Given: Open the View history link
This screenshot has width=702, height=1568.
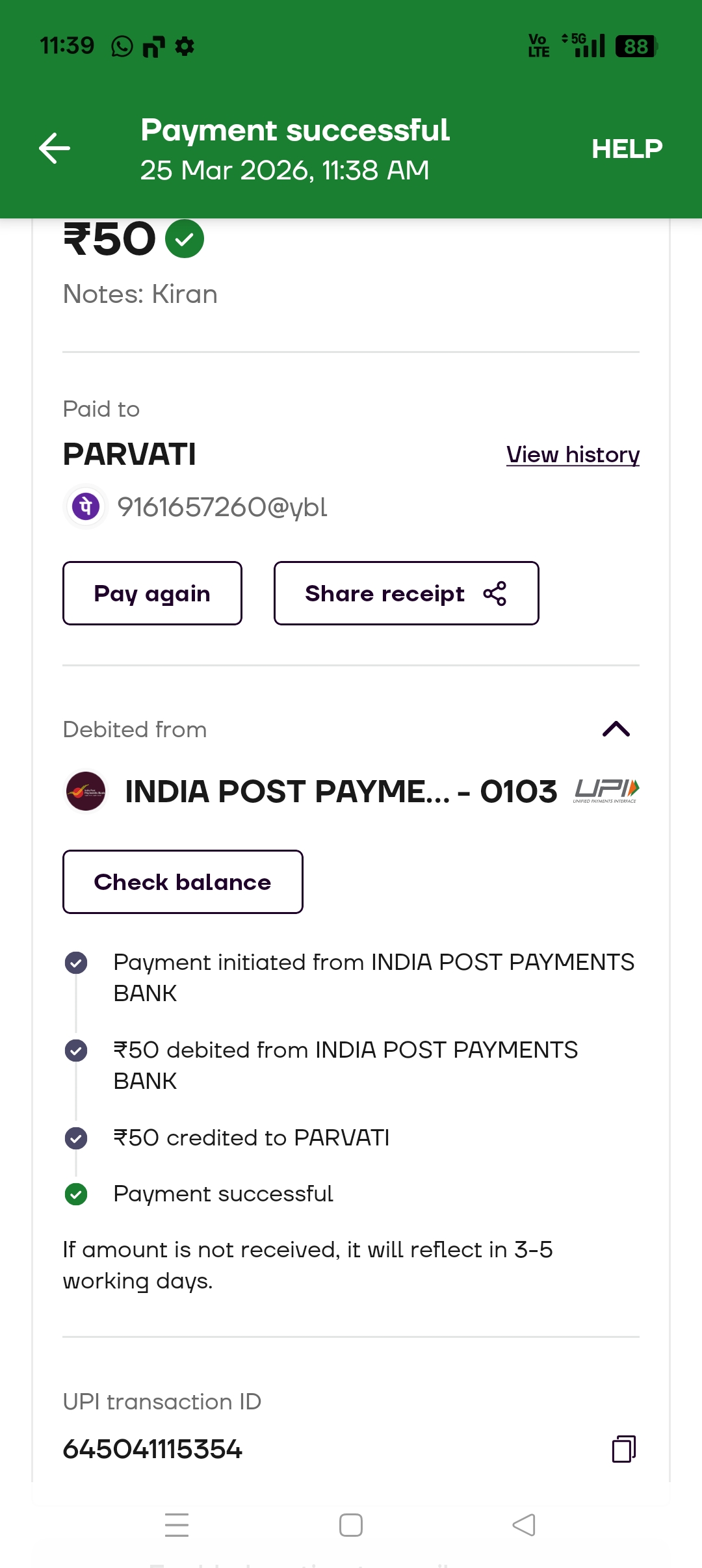Looking at the screenshot, I should (x=573, y=454).
